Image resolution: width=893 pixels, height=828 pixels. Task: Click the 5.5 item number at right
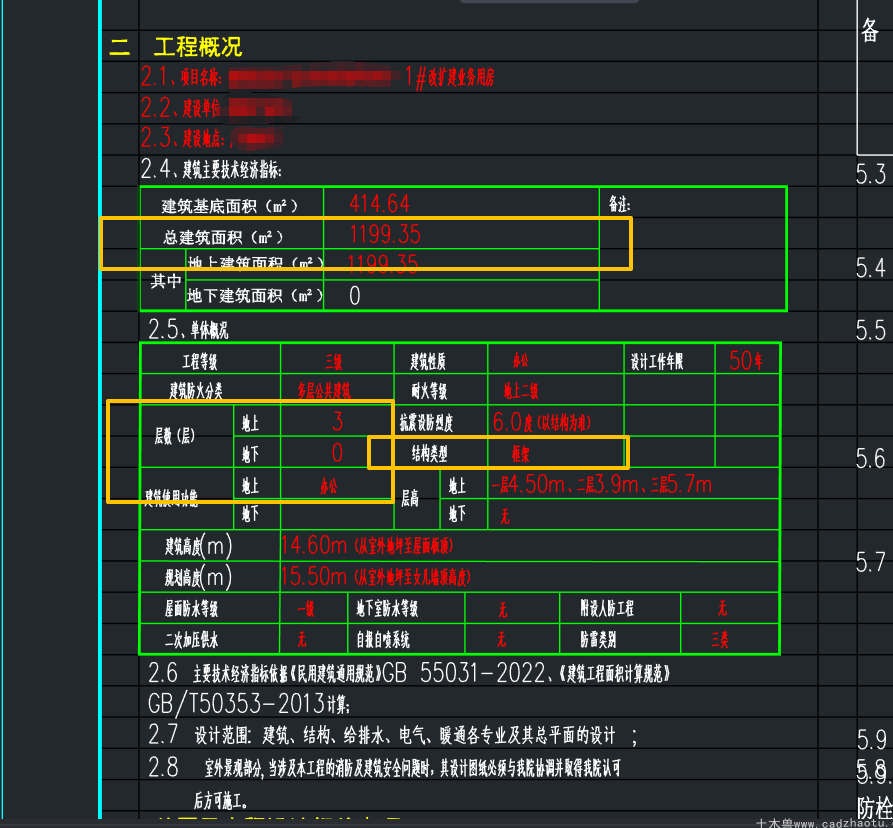871,330
